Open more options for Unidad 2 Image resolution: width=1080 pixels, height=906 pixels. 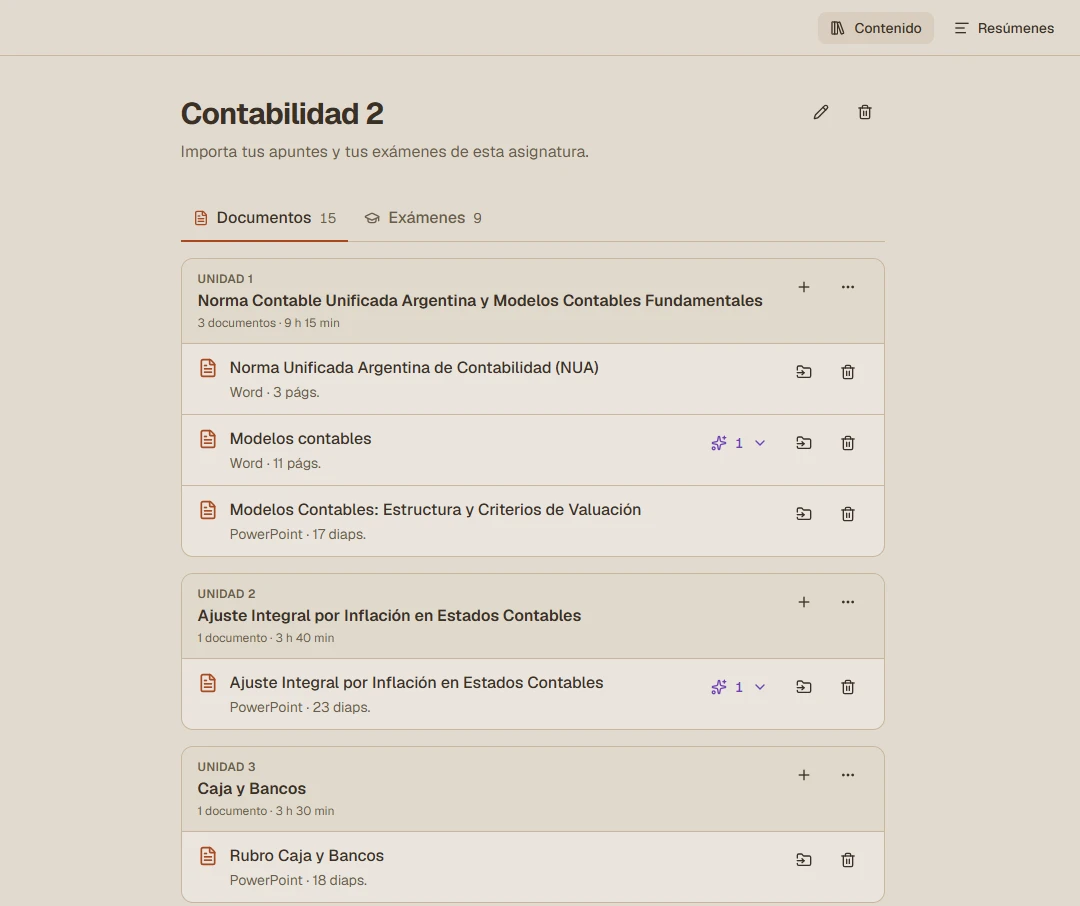click(847, 601)
